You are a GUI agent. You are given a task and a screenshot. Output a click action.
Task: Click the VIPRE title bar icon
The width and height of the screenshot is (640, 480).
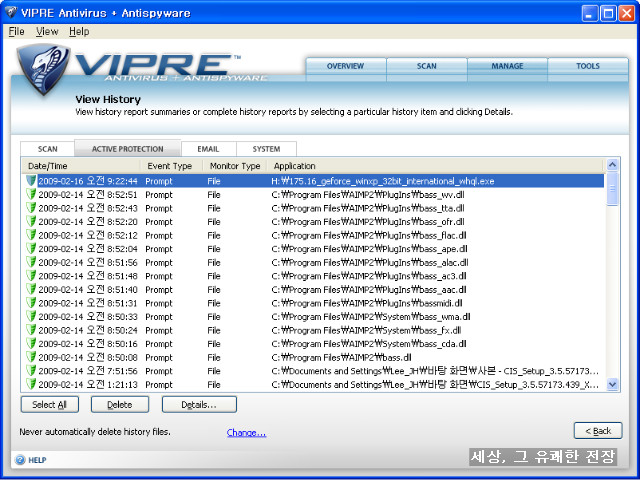point(11,12)
